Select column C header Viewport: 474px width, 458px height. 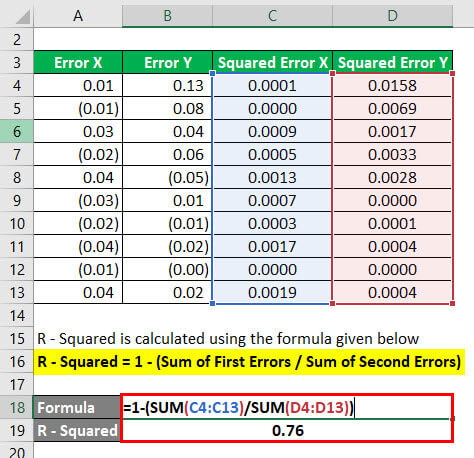coord(272,16)
